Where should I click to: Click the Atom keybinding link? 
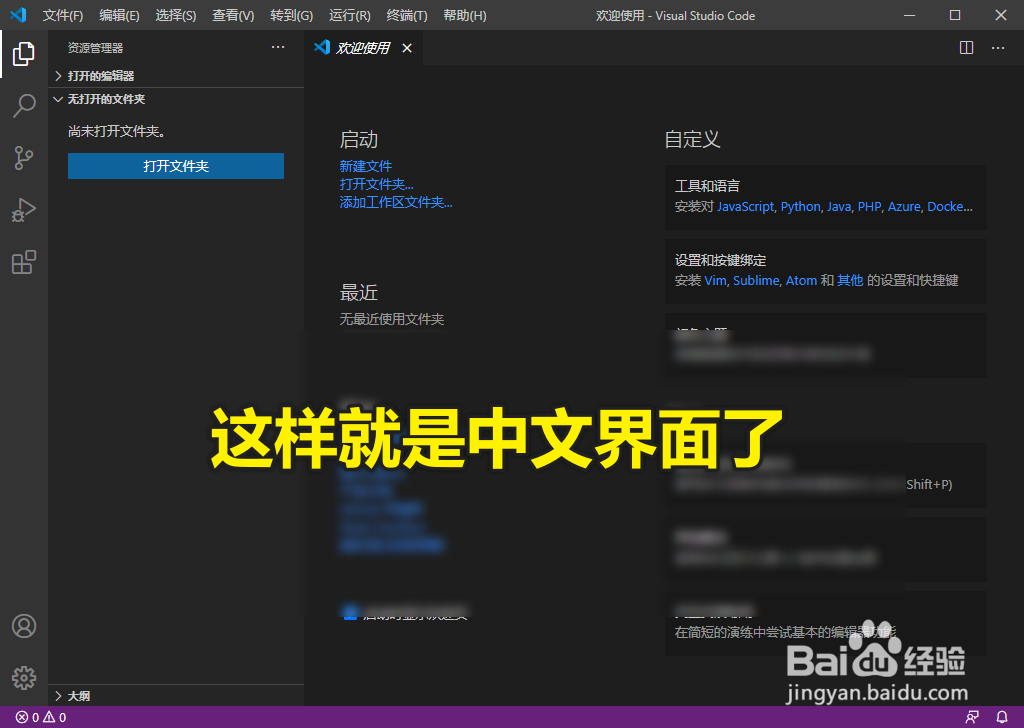801,280
